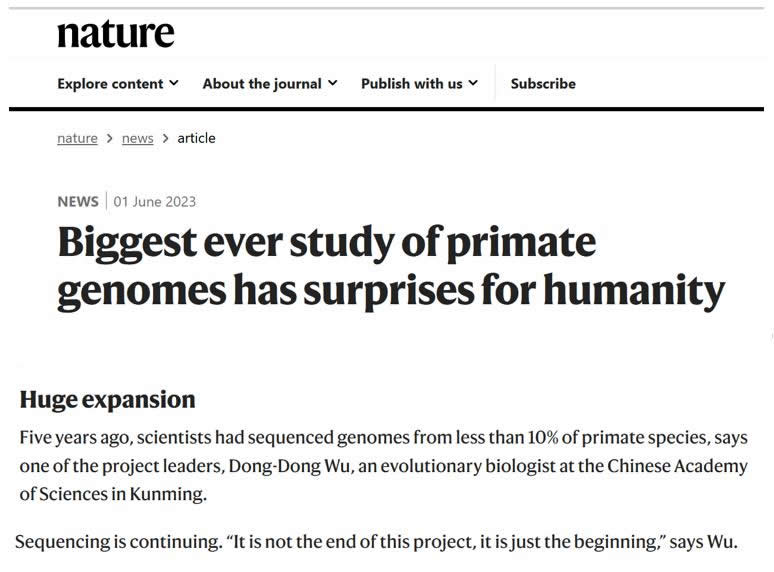Go to the Subscribe page
Viewport: 774px width, 572px height.
pos(543,83)
